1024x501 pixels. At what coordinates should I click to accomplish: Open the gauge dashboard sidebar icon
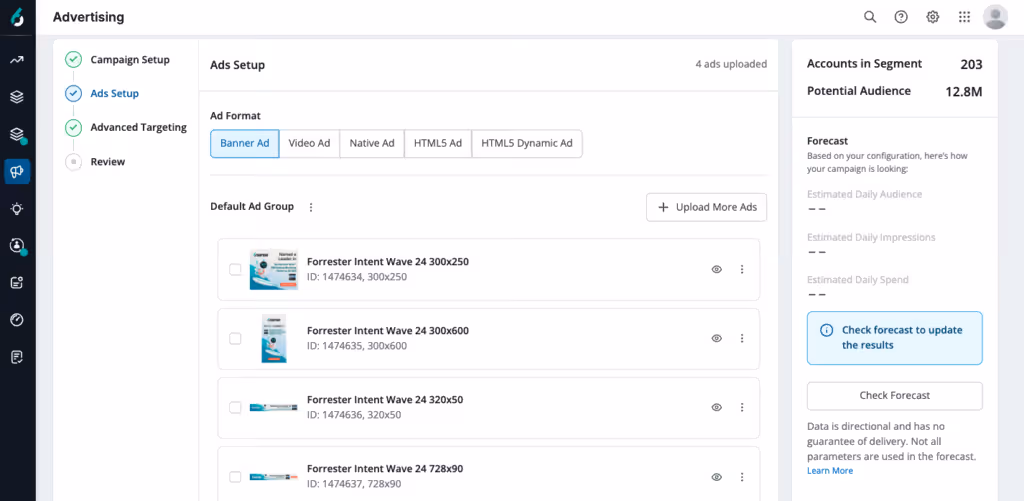[17, 319]
